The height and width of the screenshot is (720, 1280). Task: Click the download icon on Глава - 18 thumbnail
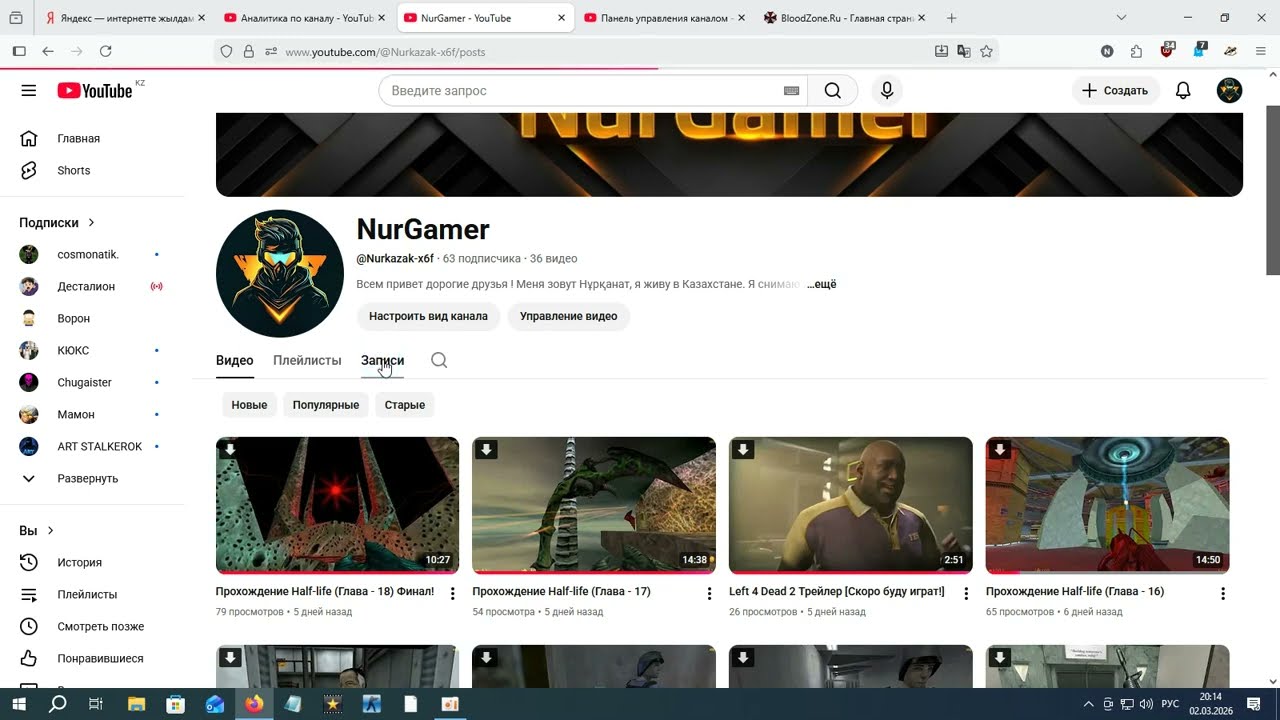(230, 450)
